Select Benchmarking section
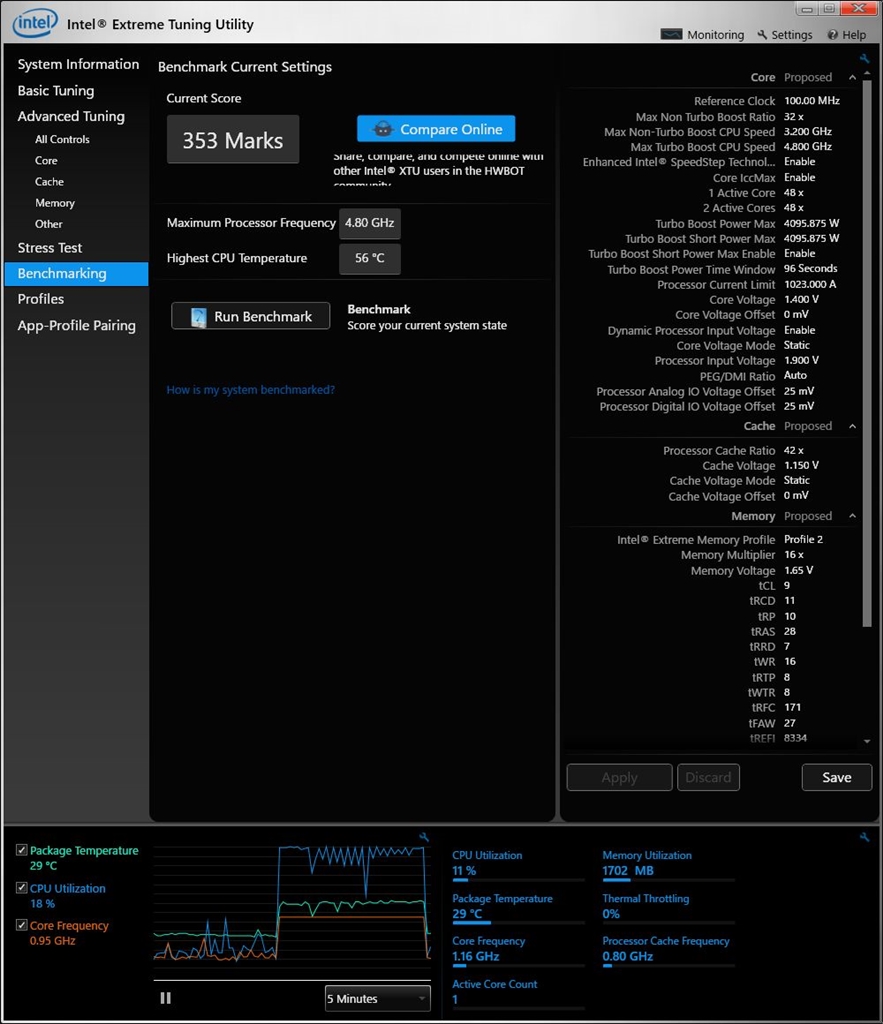 (x=76, y=274)
